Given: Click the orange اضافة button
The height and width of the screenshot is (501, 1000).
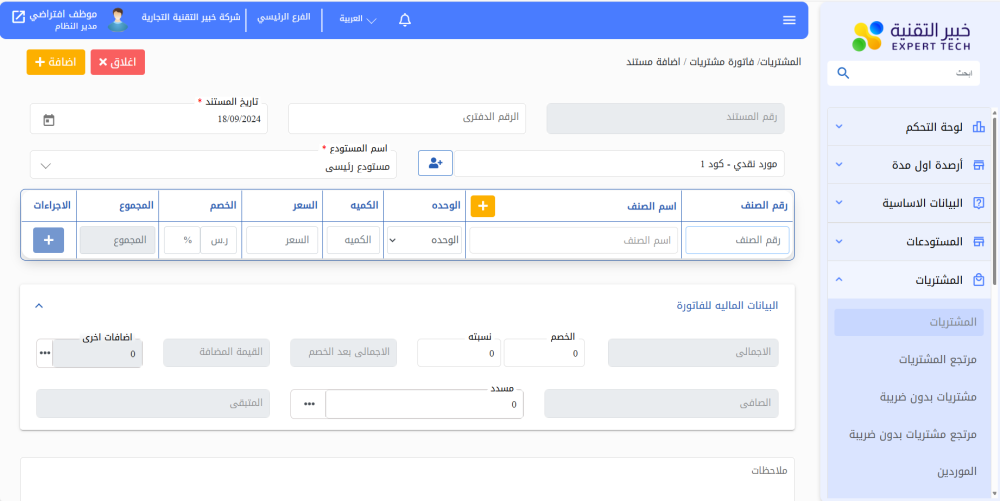Looking at the screenshot, I should click(56, 62).
